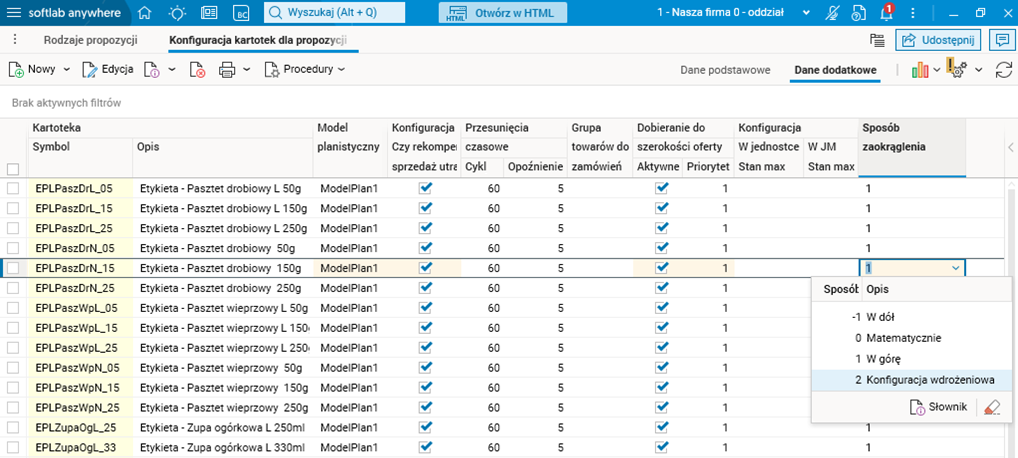Viewport: 1018px width, 458px height.
Task: Click the Otwórz w HTML button
Action: [x=503, y=13]
